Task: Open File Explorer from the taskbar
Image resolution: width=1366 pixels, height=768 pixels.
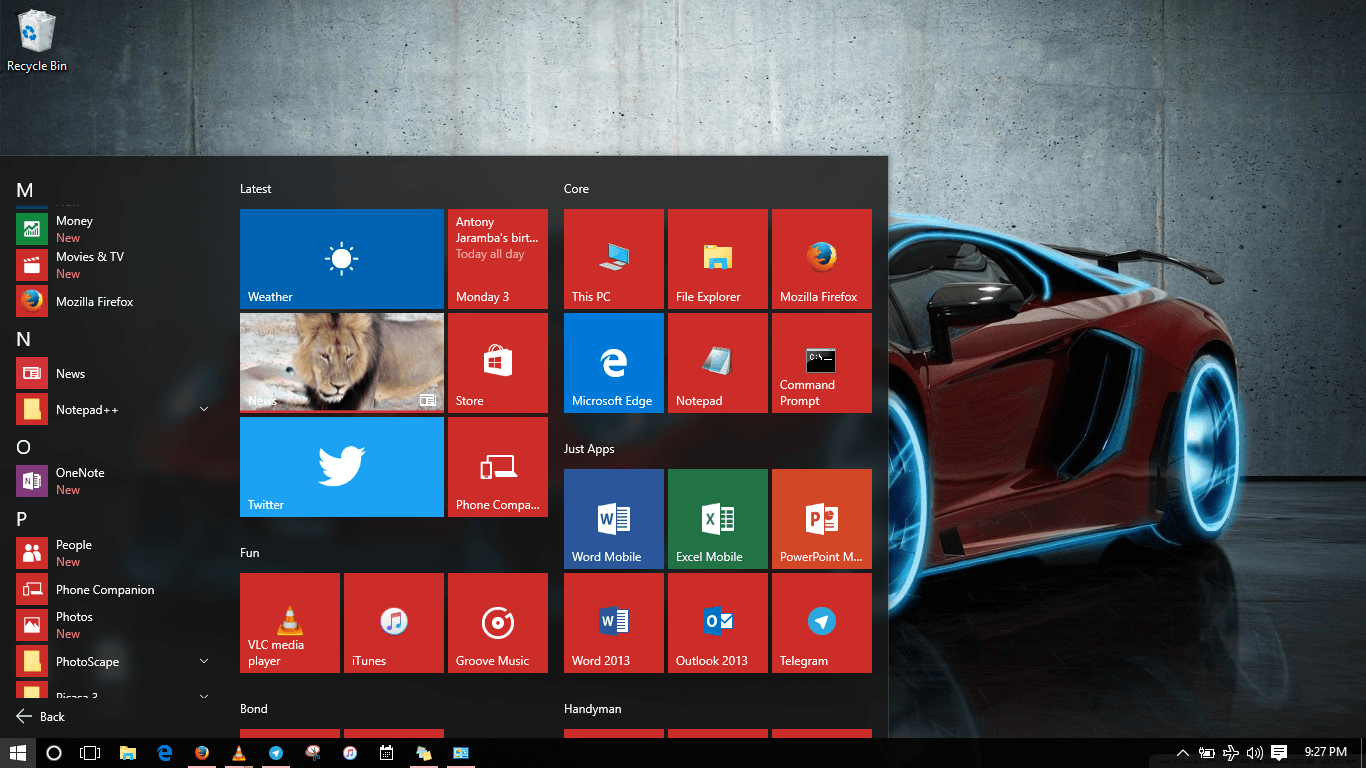Action: point(128,753)
